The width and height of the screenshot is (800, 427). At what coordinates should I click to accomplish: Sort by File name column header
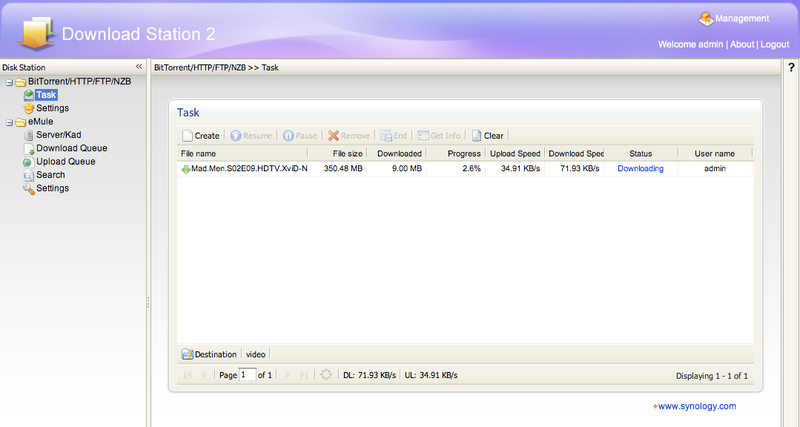tap(242, 154)
